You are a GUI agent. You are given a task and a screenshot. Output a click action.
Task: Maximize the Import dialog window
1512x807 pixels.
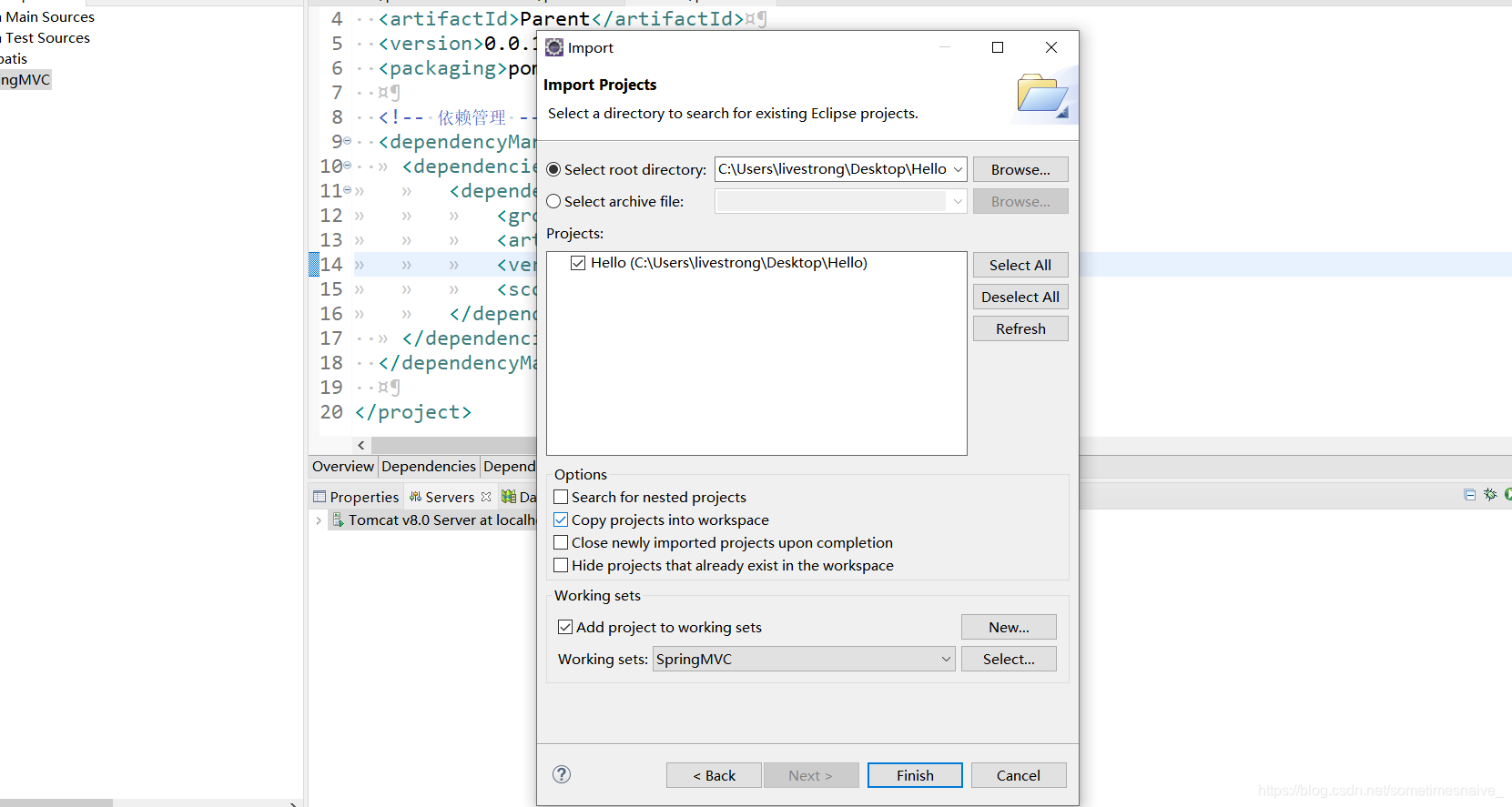tap(998, 47)
